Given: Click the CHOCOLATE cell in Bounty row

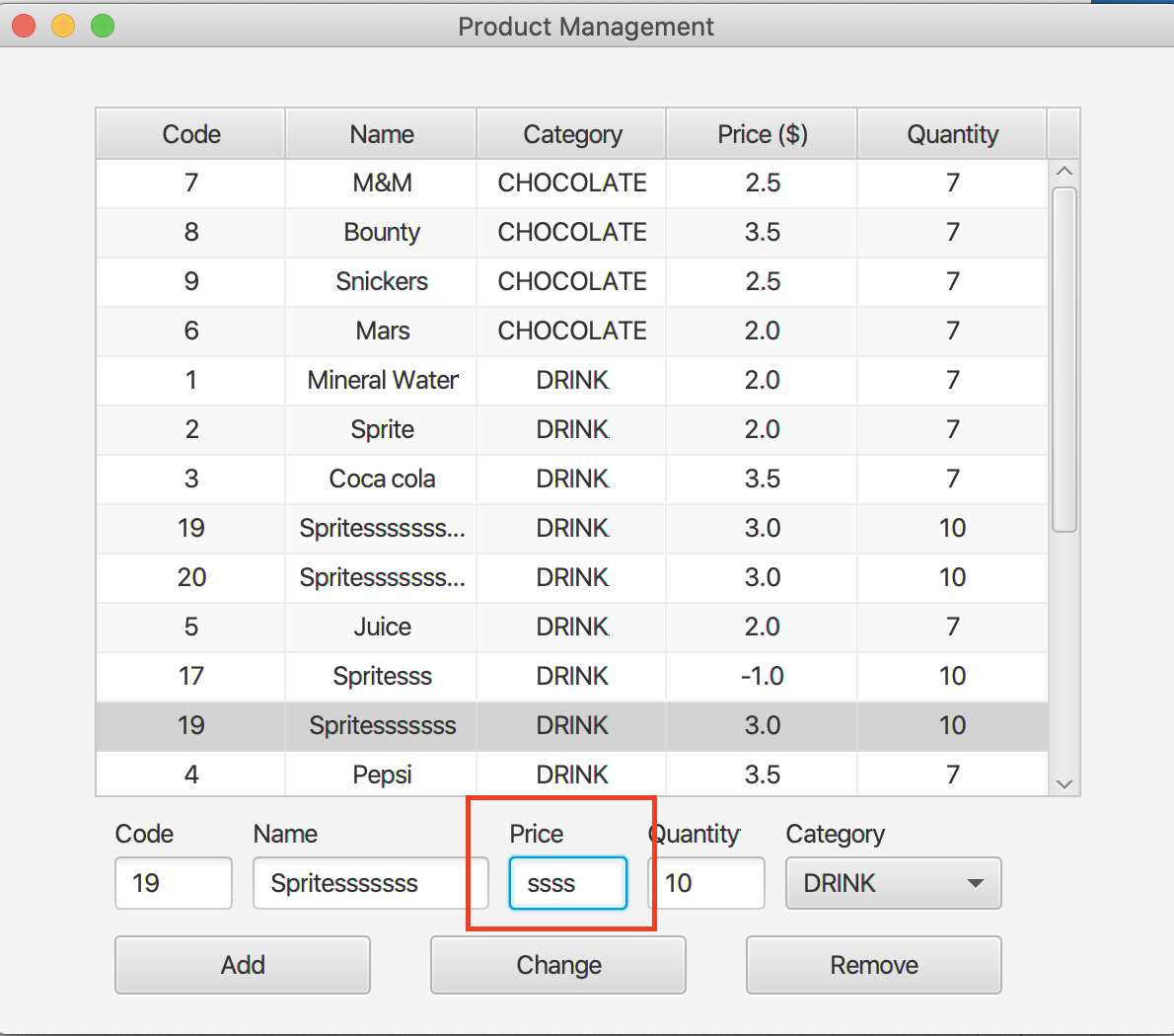Looking at the screenshot, I should (x=572, y=232).
